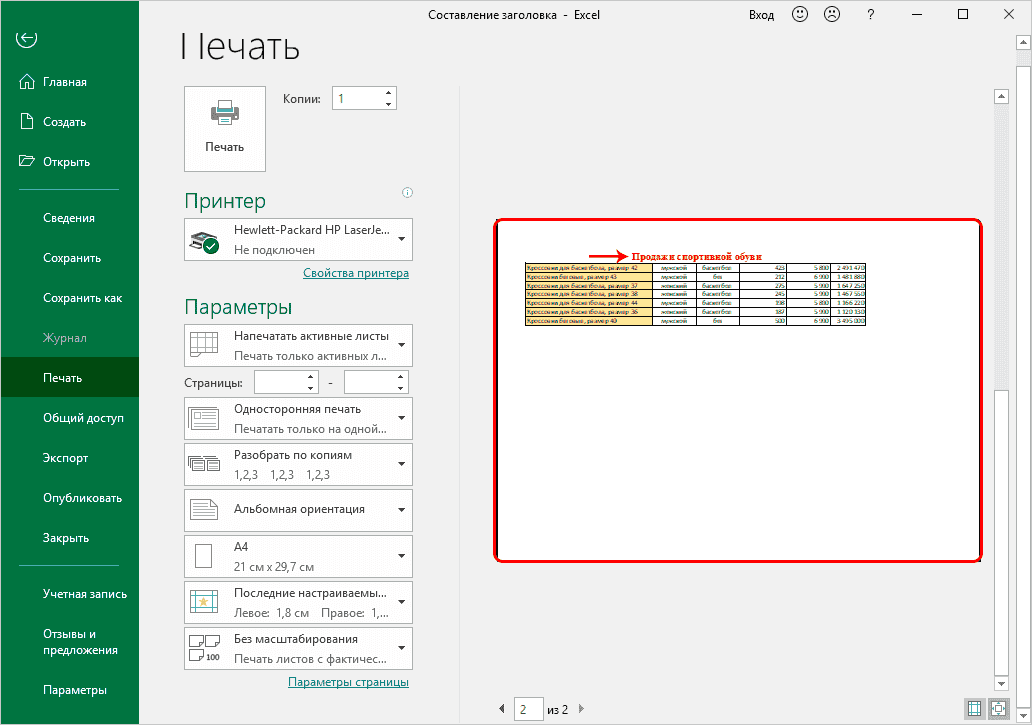
Task: Open the no scaling dropdown
Action: (298, 647)
